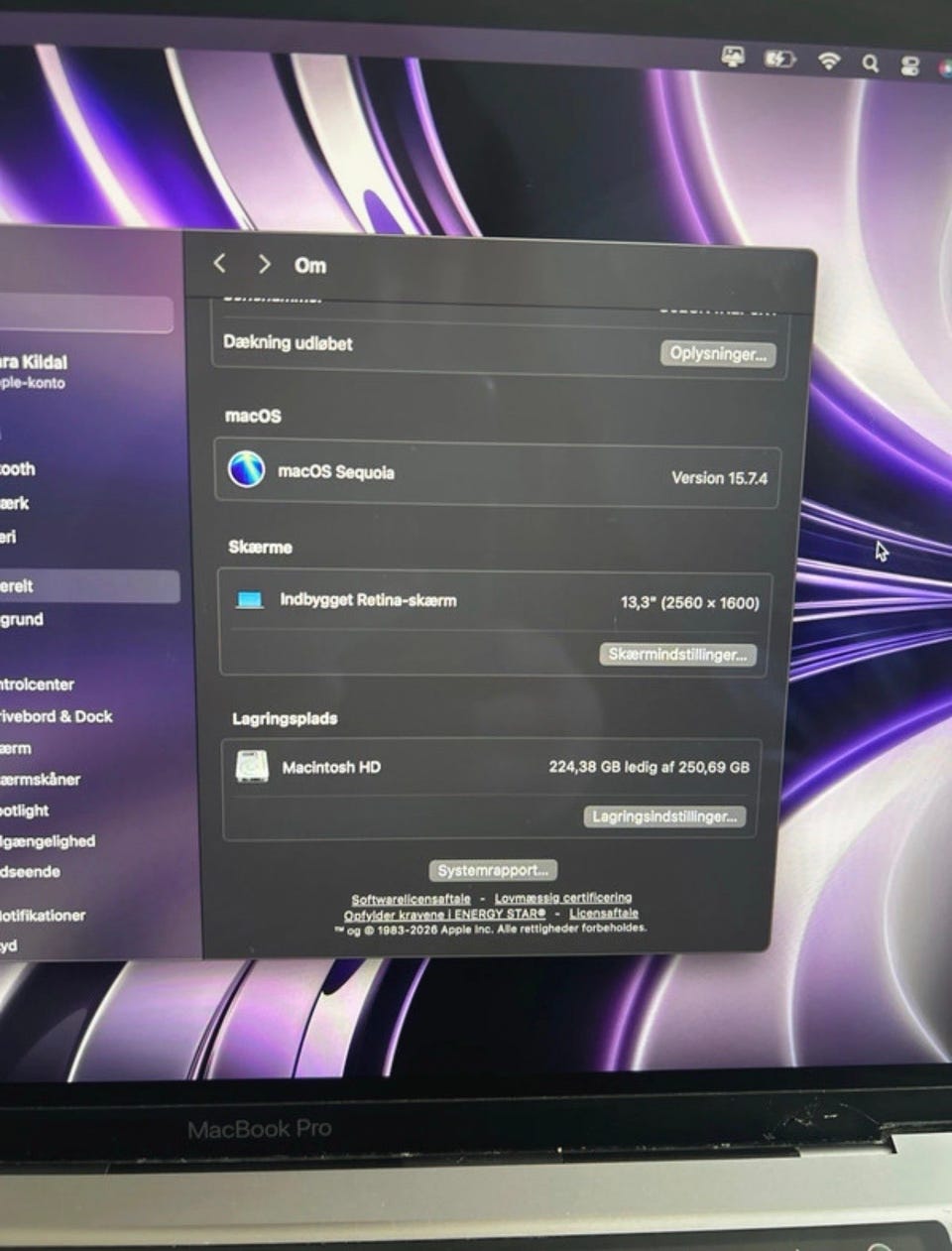The image size is (952, 1251).
Task: Select Notifikationer in the sidebar
Action: [x=43, y=915]
